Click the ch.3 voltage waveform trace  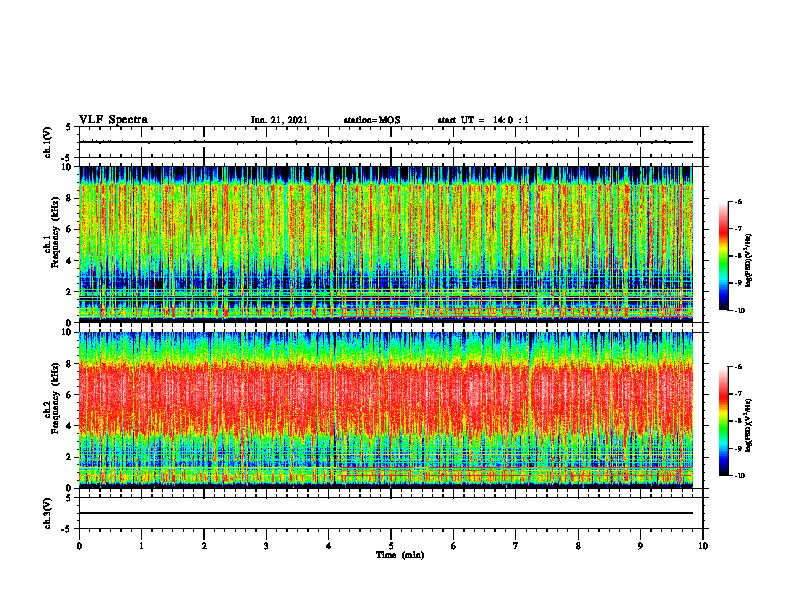(386, 513)
